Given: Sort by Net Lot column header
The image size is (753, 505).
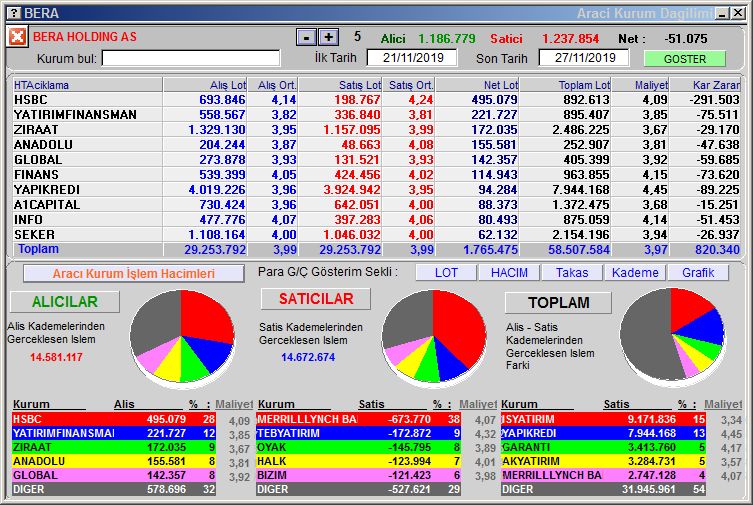Looking at the screenshot, I should click(x=477, y=85).
